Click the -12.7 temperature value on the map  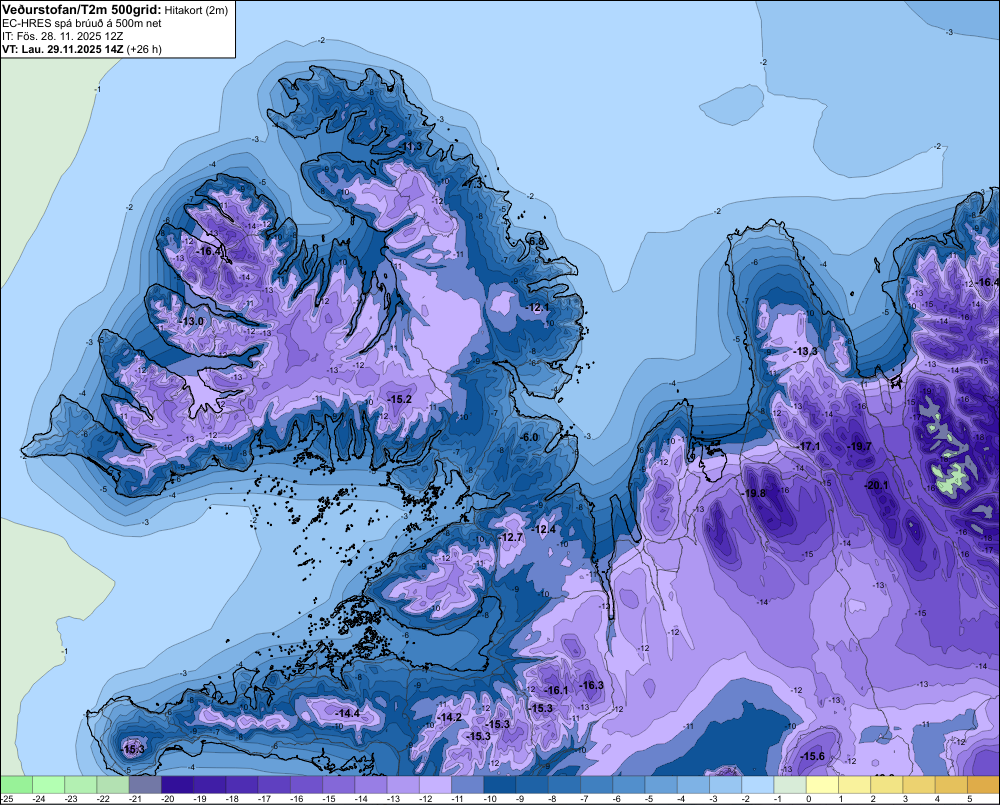coord(511,538)
